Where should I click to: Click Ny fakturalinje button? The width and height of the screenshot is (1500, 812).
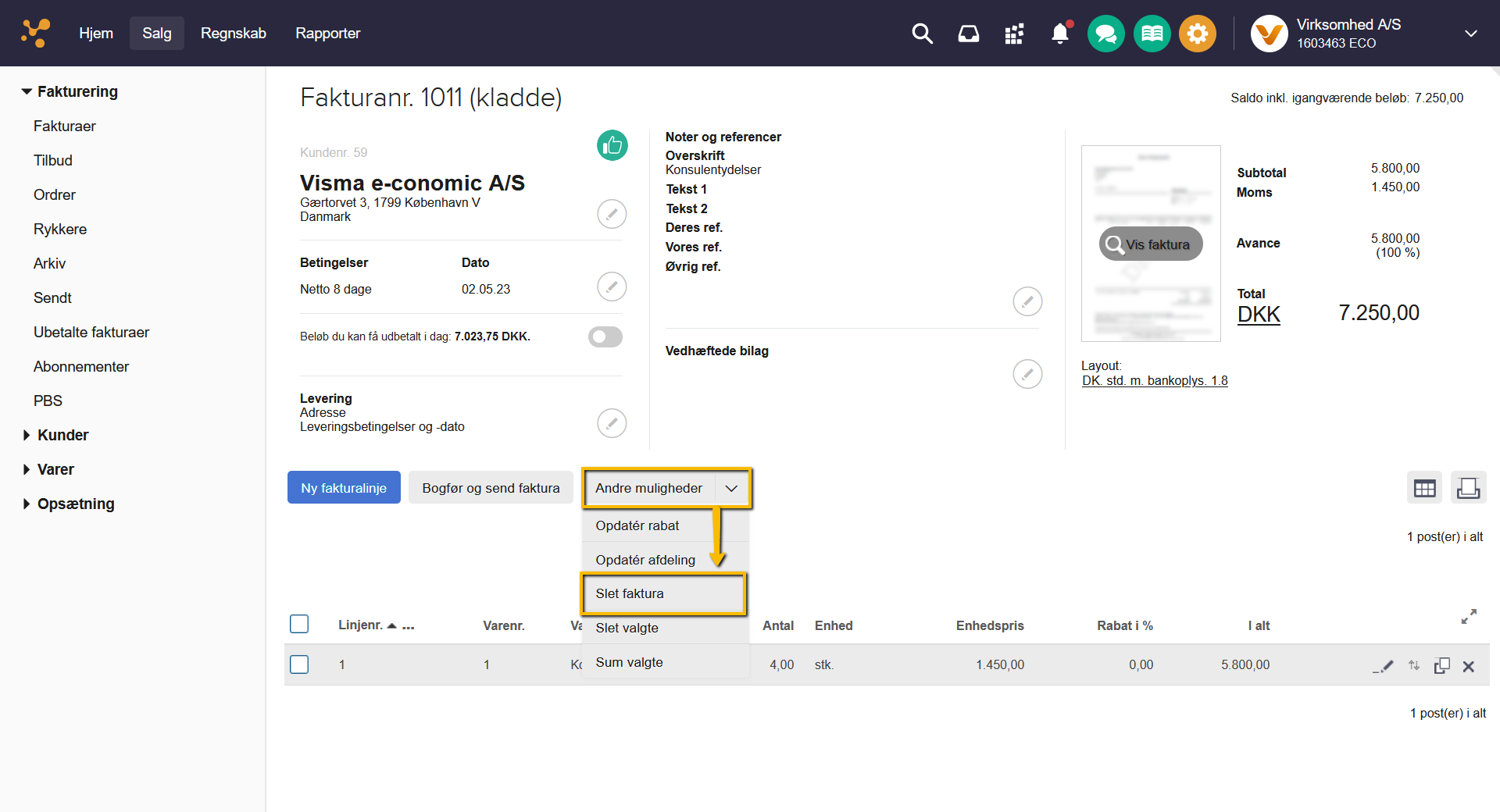(344, 487)
